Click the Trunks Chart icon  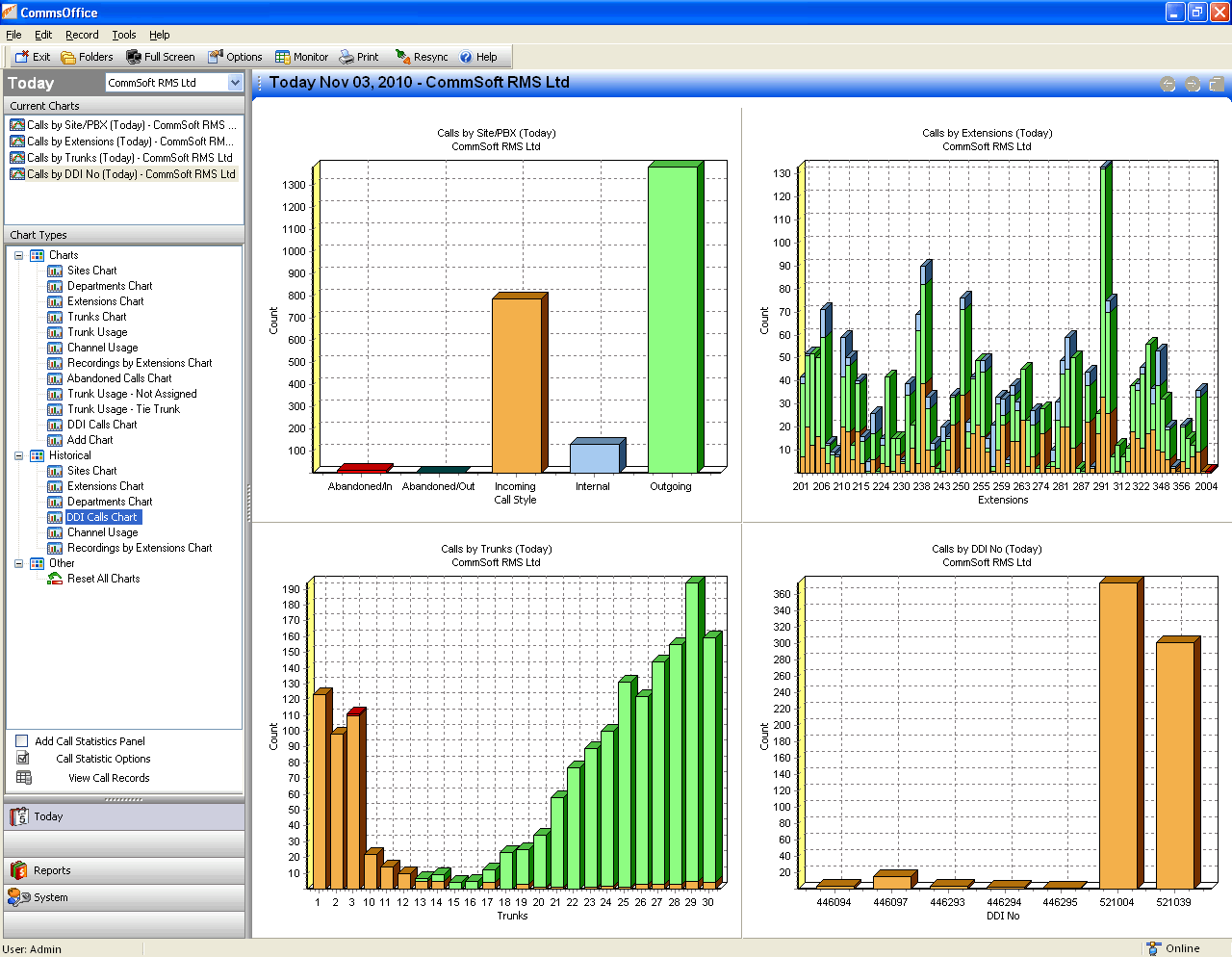point(55,317)
